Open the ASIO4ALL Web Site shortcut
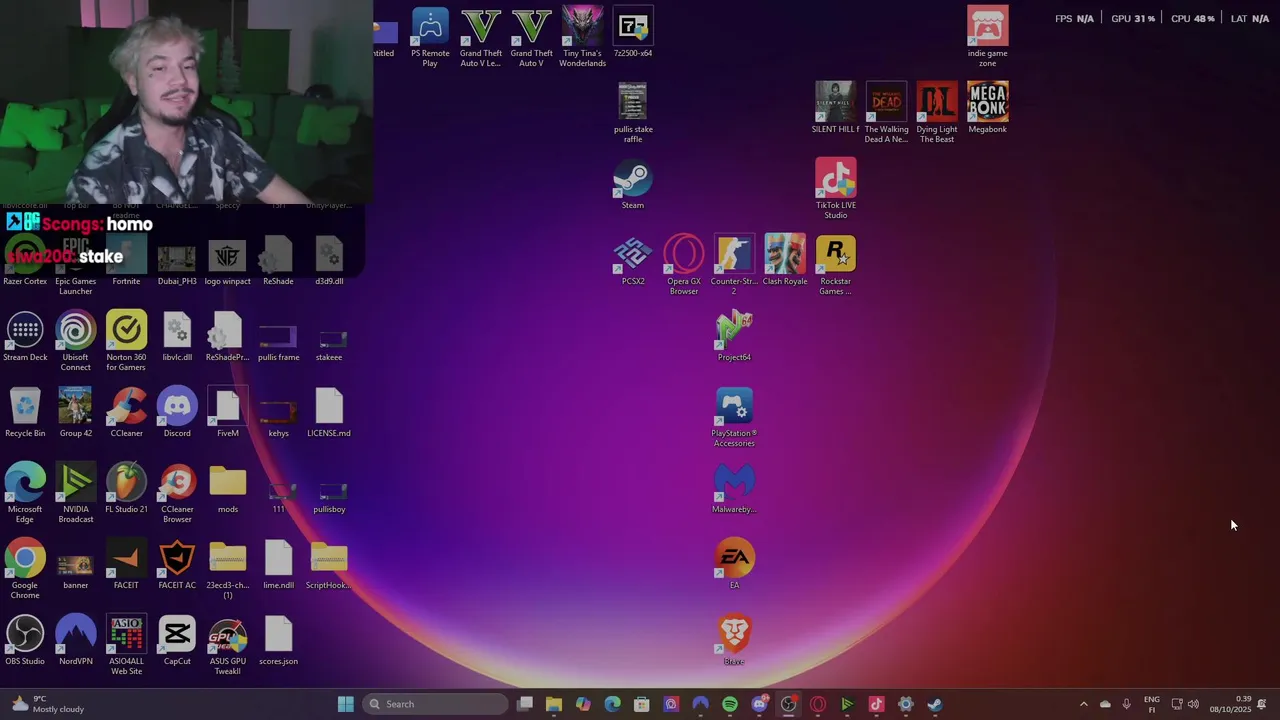The height and width of the screenshot is (720, 1280). coord(126,645)
